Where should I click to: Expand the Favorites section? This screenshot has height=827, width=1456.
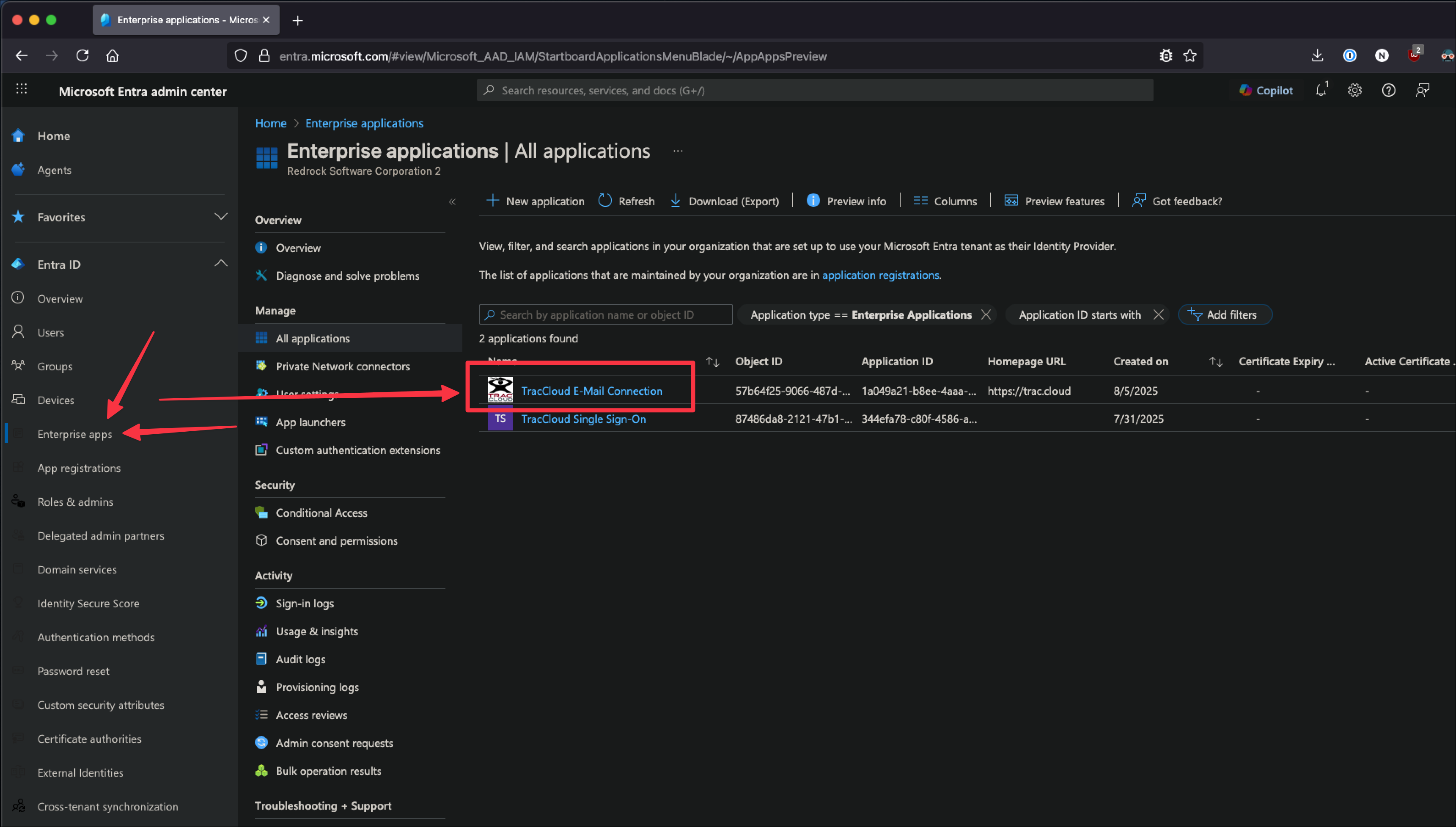pyautogui.click(x=221, y=216)
